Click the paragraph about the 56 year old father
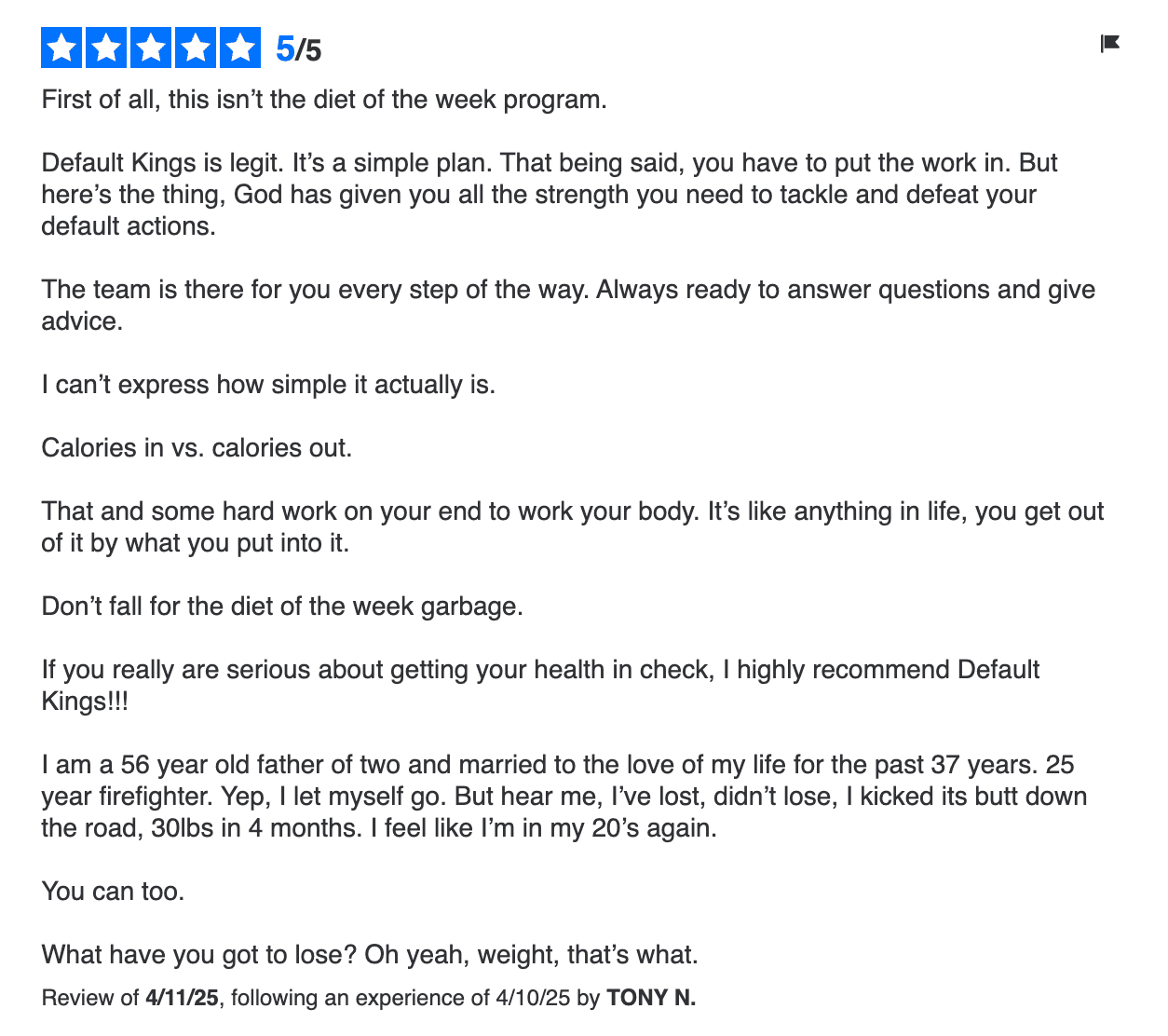This screenshot has width=1168, height=1036. 564,797
